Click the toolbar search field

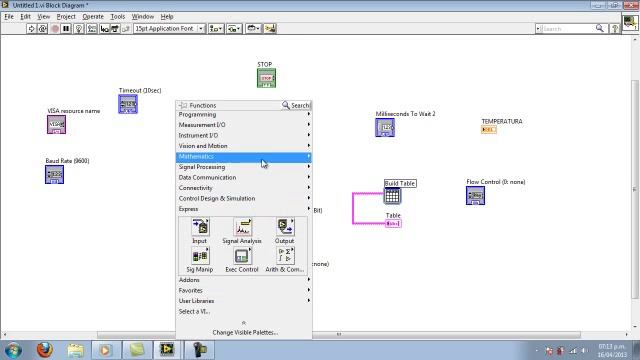point(567,29)
